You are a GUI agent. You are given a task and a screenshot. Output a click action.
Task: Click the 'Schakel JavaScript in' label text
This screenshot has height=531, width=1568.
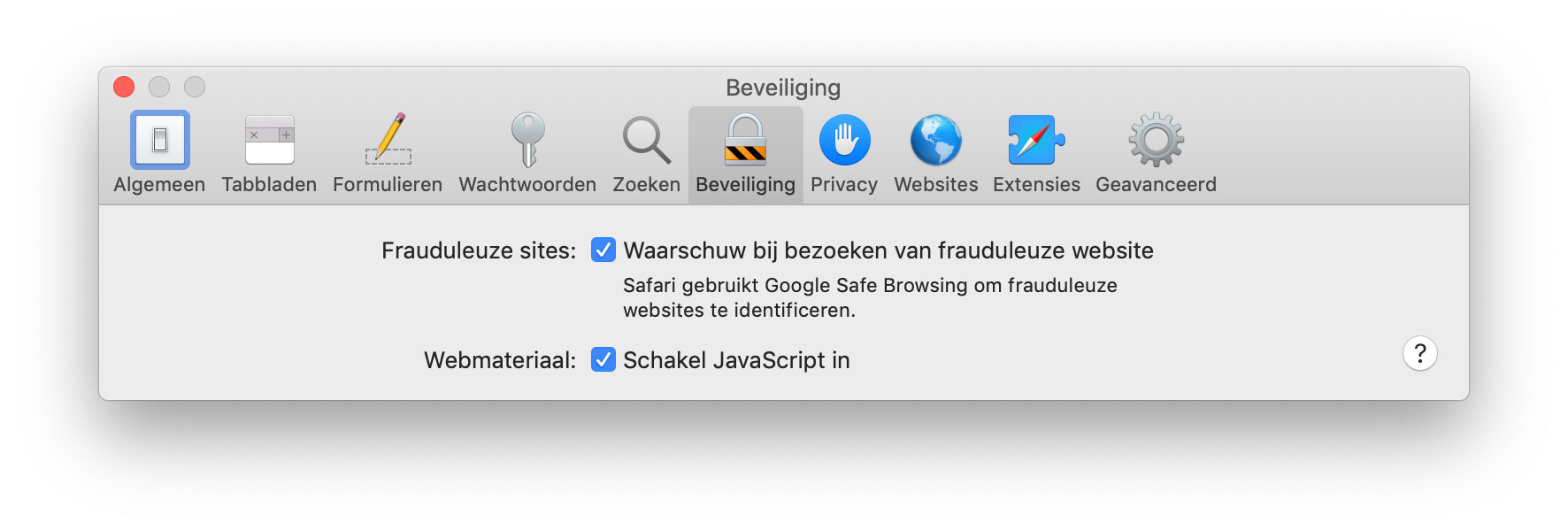point(736,360)
